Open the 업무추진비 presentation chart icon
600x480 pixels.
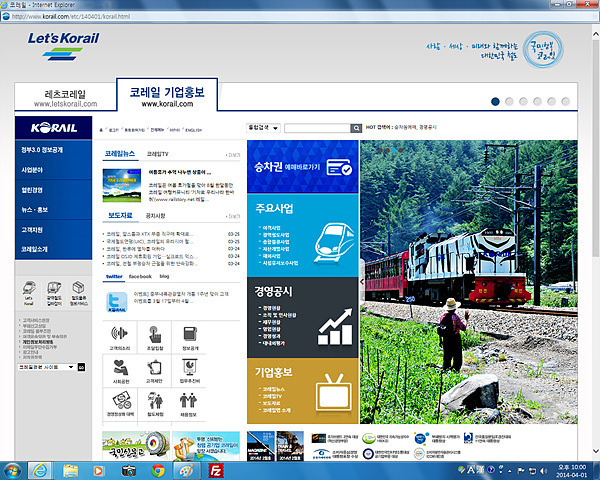[189, 367]
